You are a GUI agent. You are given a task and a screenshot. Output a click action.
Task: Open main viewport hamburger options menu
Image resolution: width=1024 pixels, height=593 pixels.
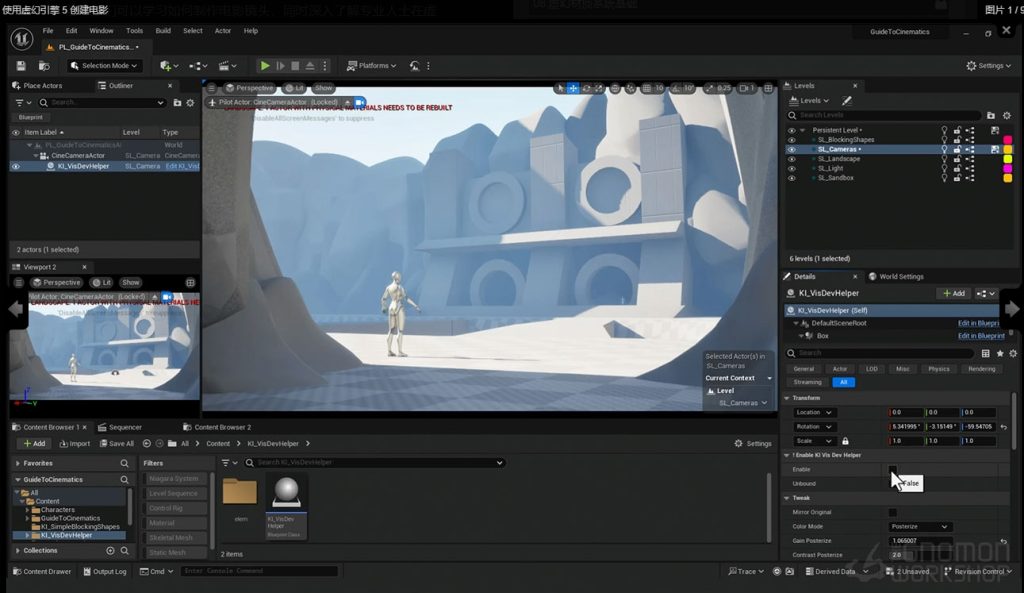click(212, 88)
